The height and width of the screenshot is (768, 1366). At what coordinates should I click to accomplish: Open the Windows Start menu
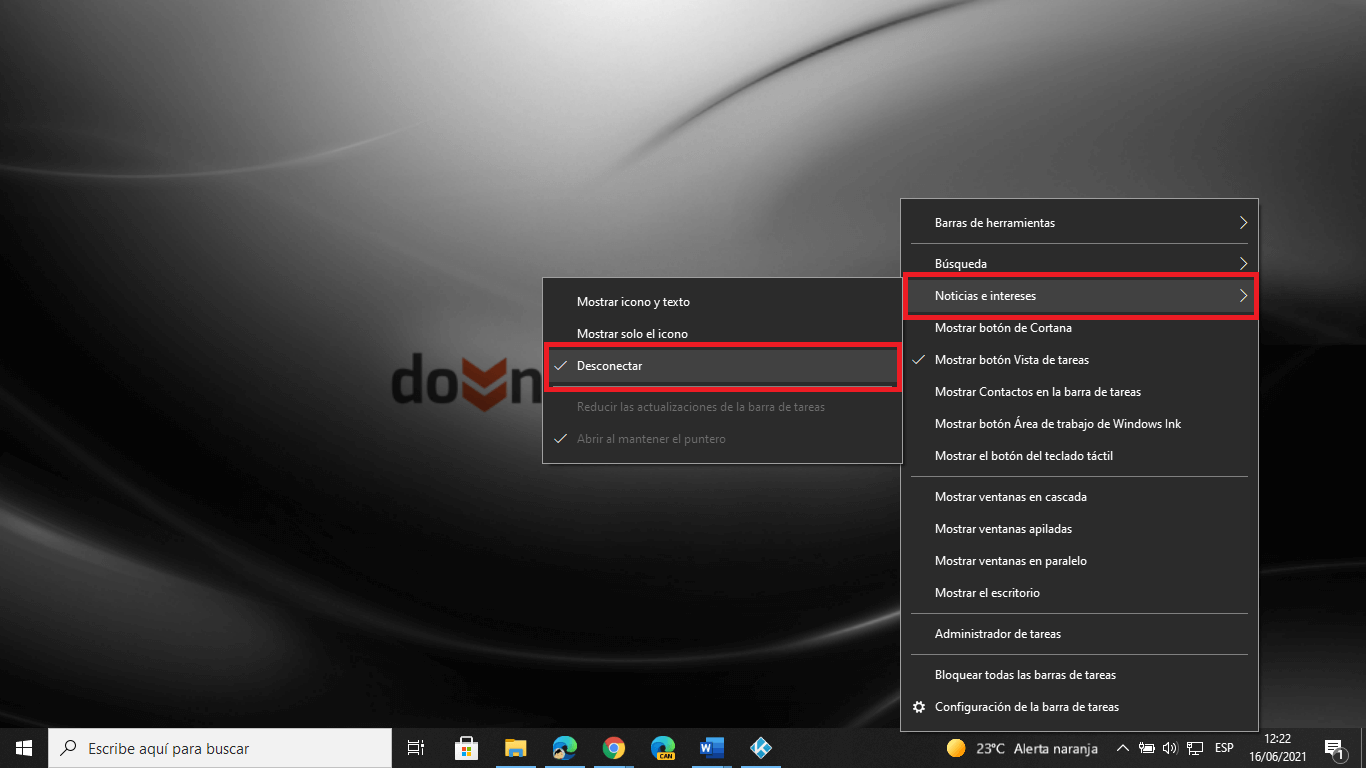(x=24, y=748)
